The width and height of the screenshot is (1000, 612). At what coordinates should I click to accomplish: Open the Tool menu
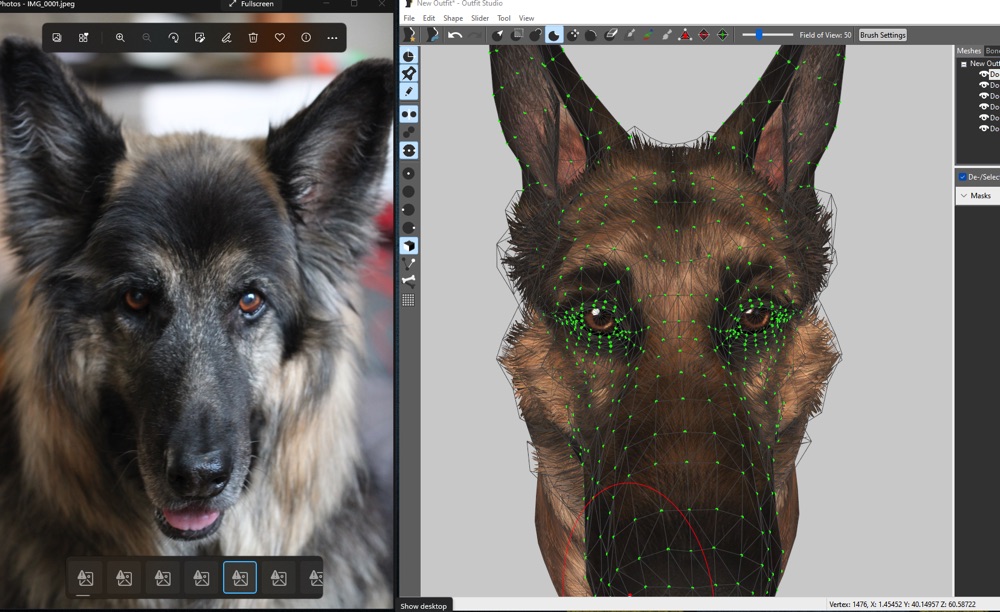click(x=504, y=18)
